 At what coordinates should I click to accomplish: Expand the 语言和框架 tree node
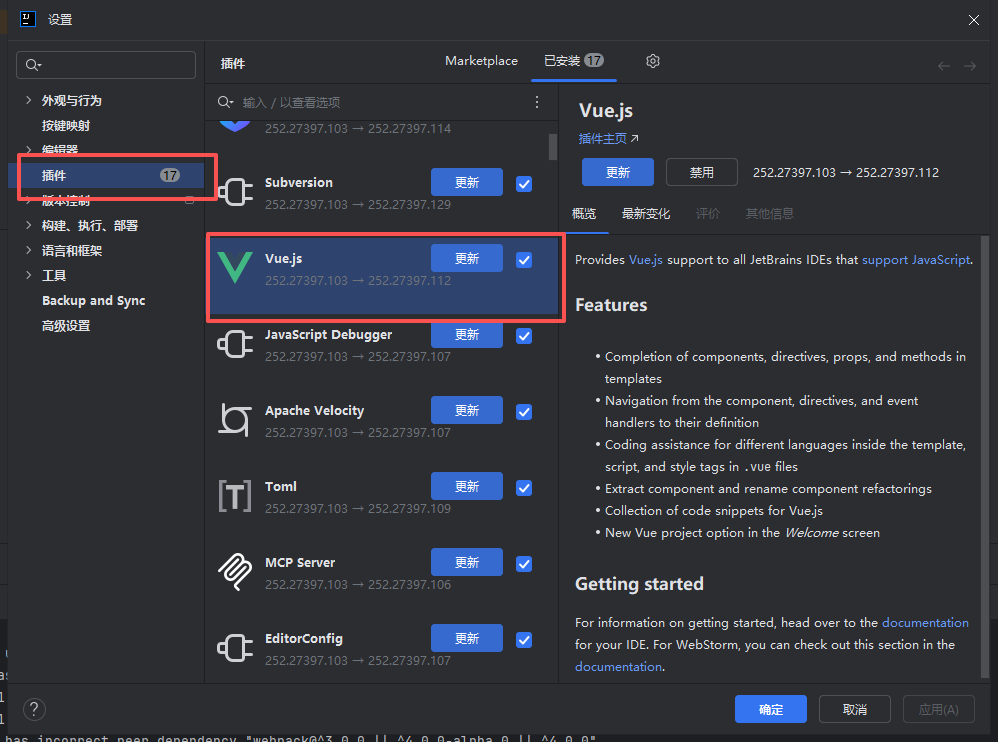(x=28, y=250)
